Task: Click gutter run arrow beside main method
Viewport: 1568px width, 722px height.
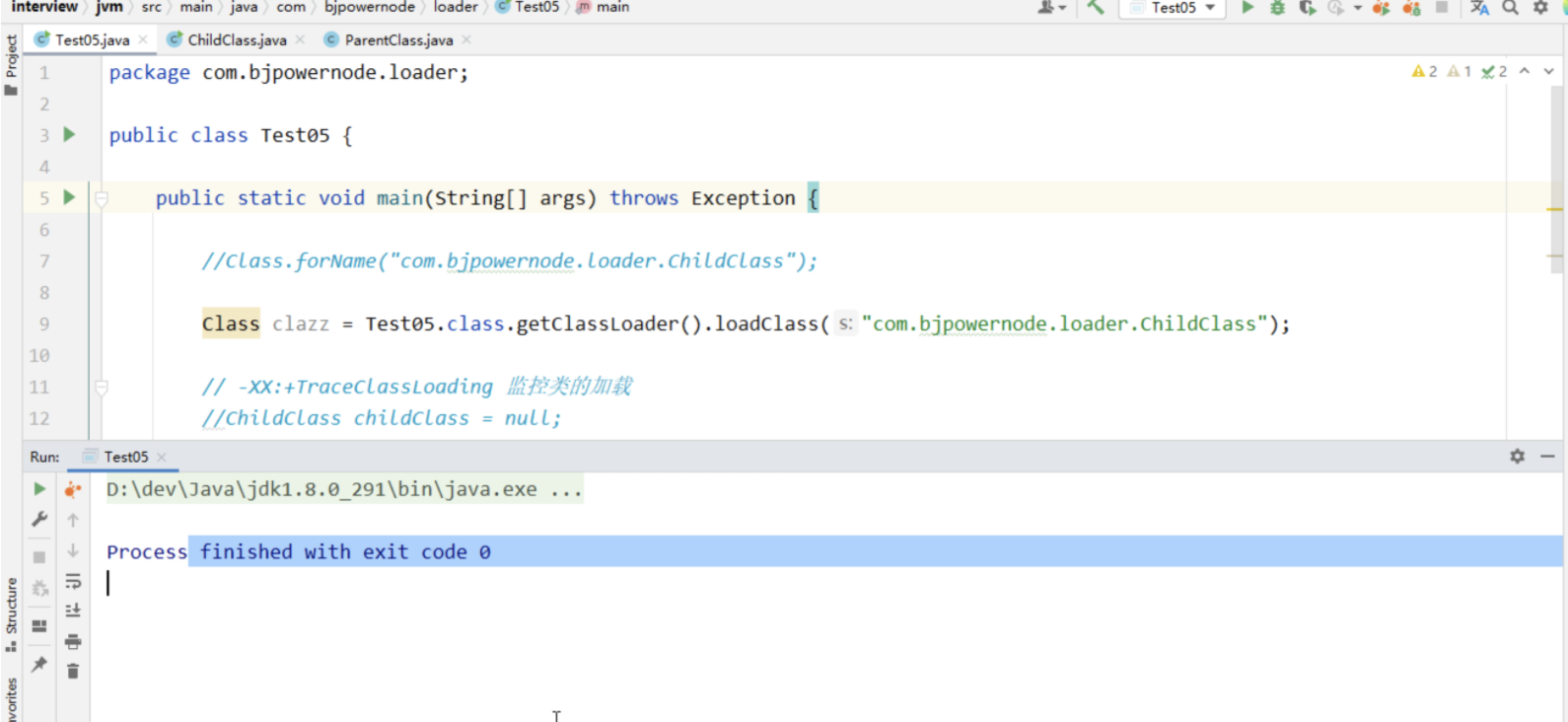Action: coord(69,197)
